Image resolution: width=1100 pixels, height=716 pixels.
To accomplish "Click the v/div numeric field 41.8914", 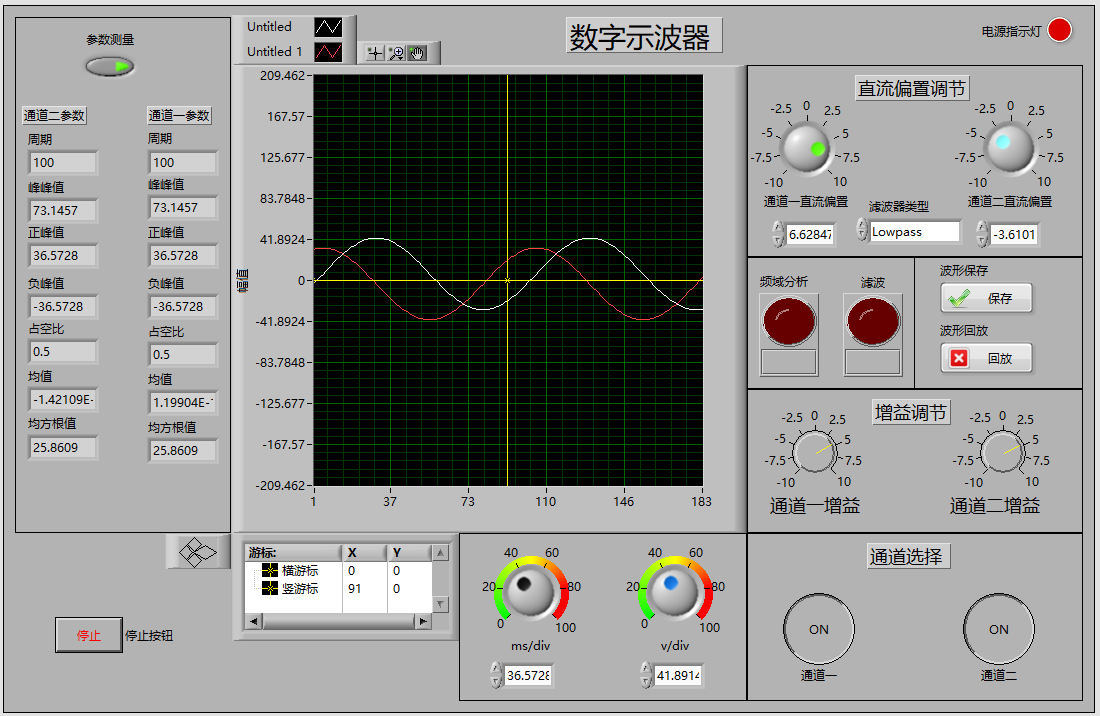I will [x=678, y=675].
